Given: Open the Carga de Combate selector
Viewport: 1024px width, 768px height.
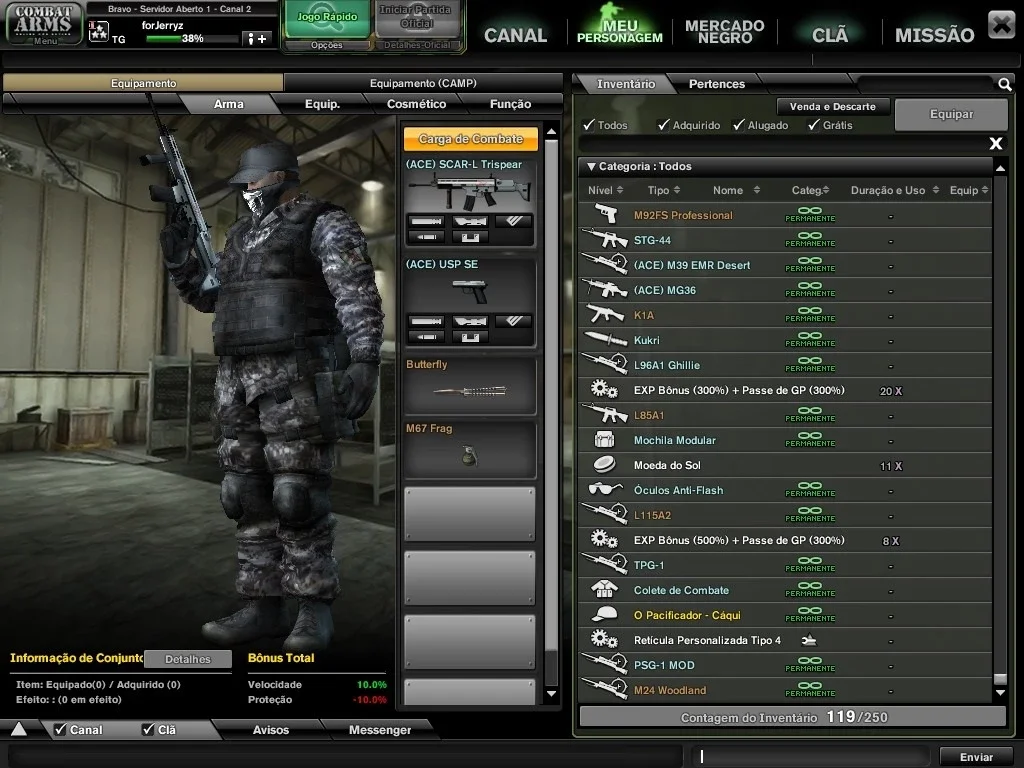Looking at the screenshot, I should pos(470,138).
